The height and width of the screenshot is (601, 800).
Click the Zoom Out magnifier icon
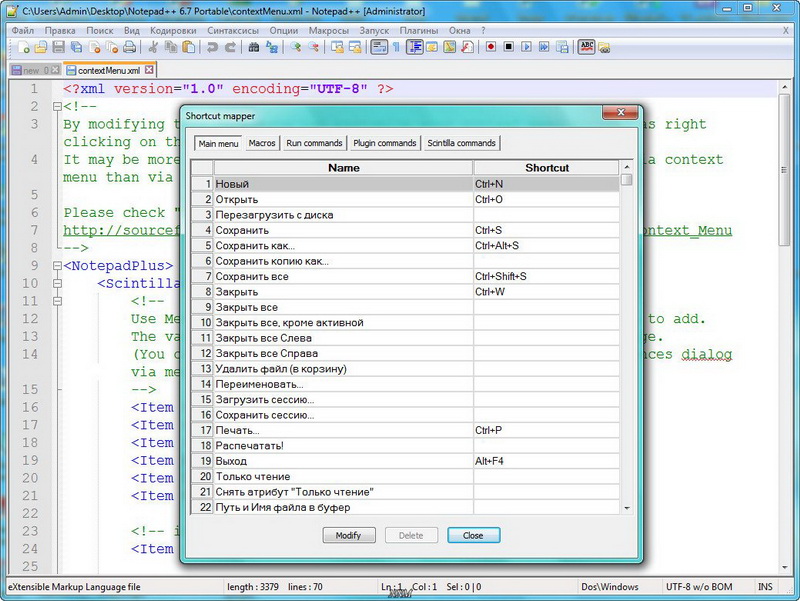313,47
